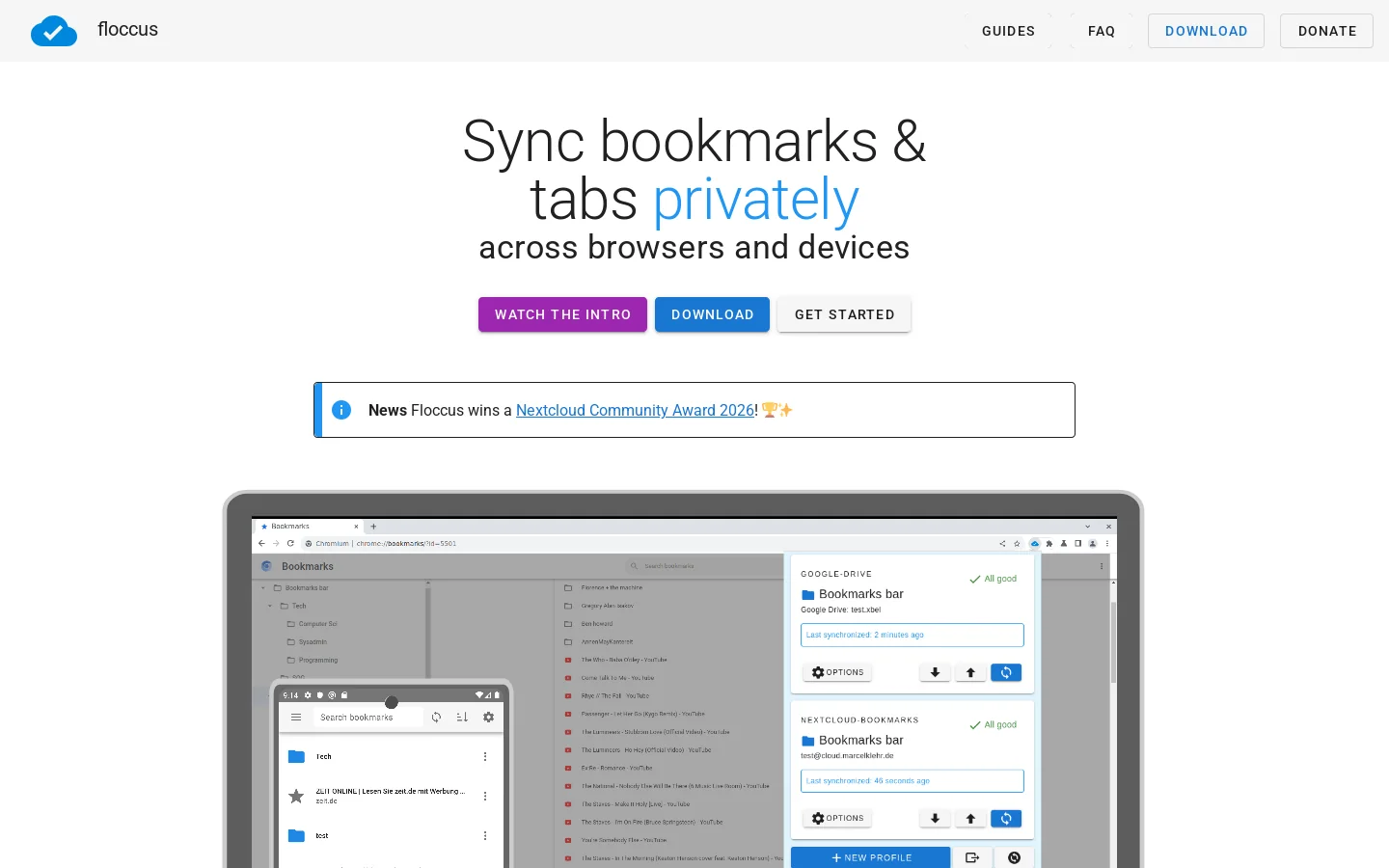This screenshot has height=868, width=1389.
Task: Click hamburger menu icon on phone mockup
Action: click(x=296, y=718)
